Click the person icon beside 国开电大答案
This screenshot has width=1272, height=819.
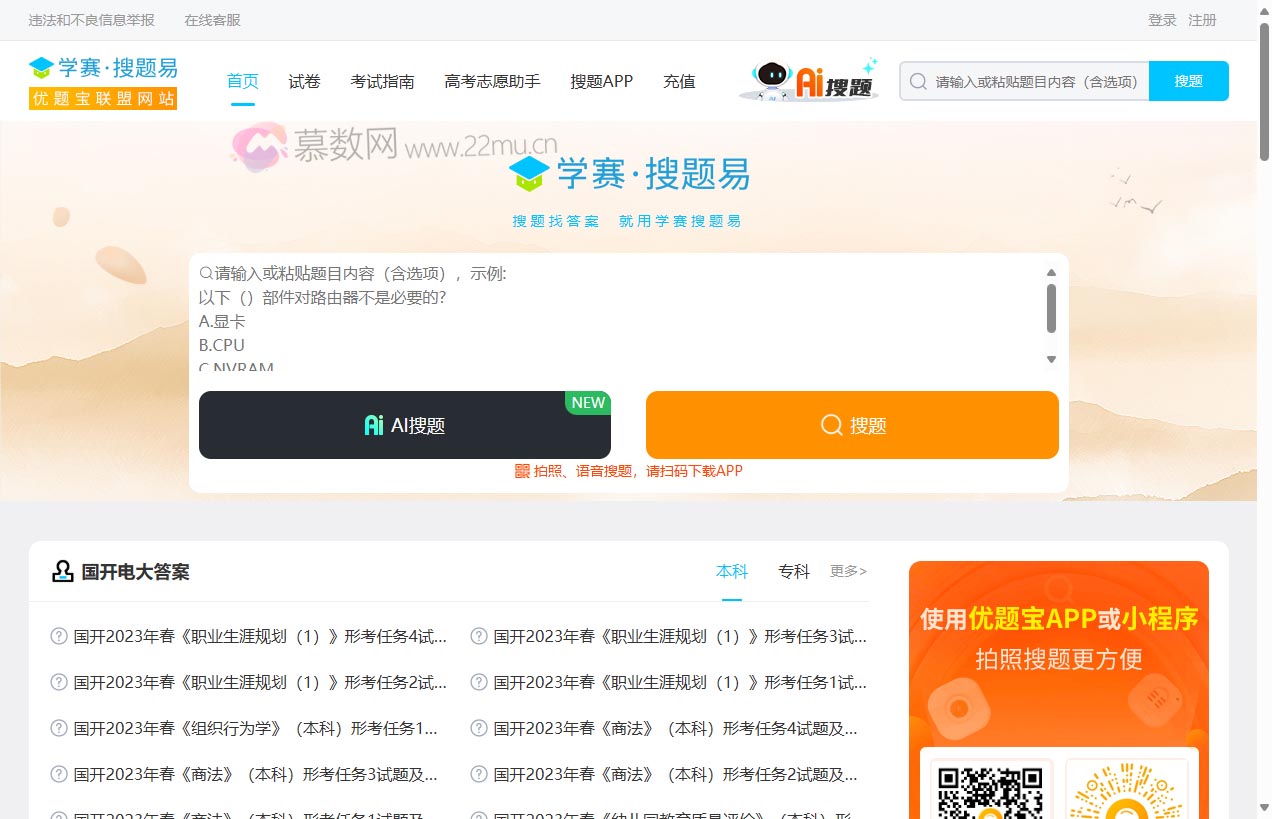[x=62, y=571]
